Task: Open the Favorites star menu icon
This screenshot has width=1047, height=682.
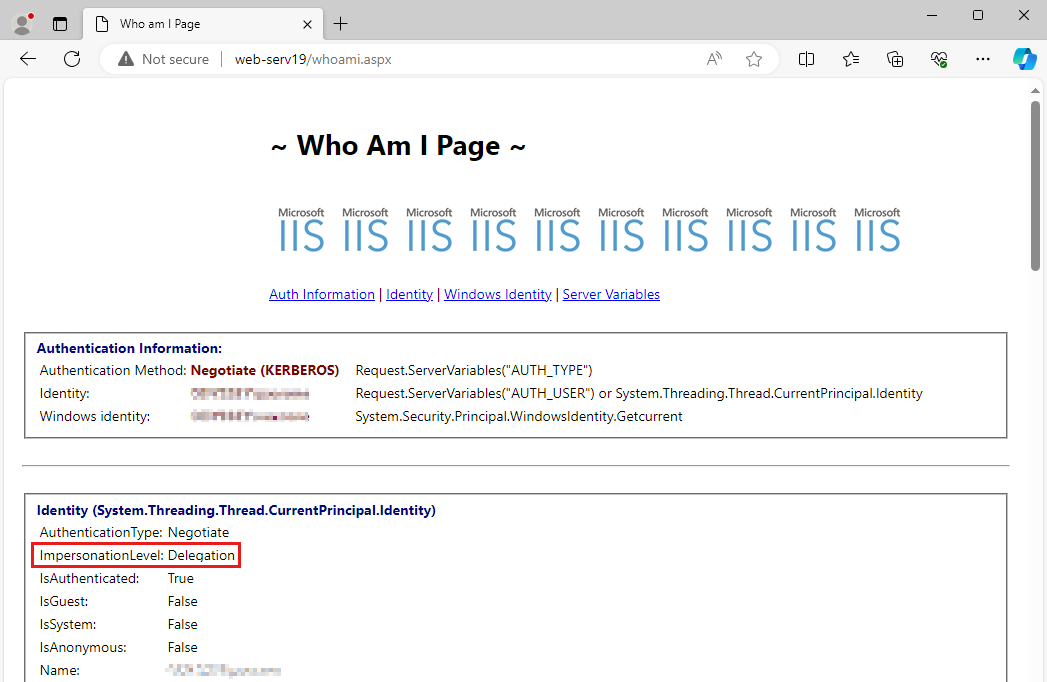Action: coord(850,59)
